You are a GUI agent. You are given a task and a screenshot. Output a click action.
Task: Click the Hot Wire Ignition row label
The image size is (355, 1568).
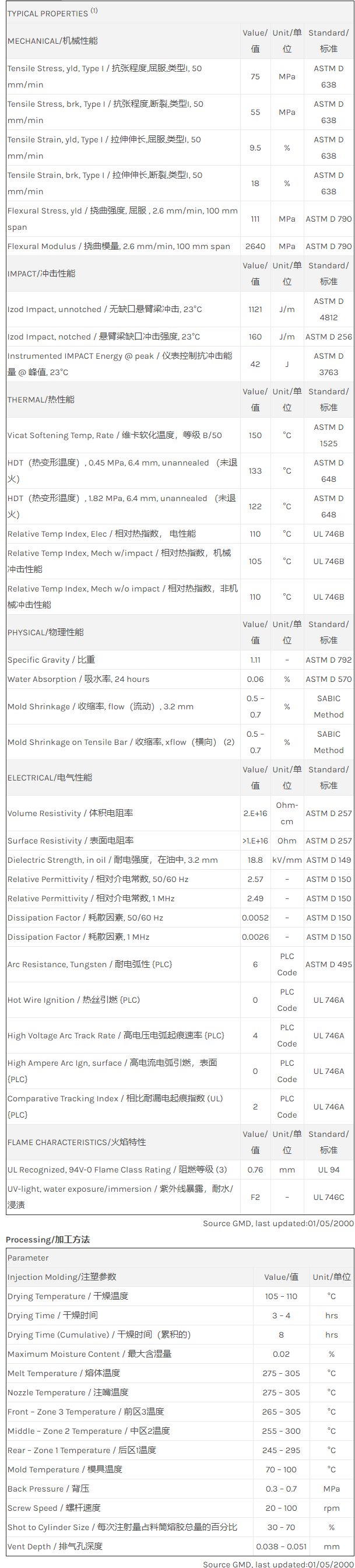tap(73, 1000)
